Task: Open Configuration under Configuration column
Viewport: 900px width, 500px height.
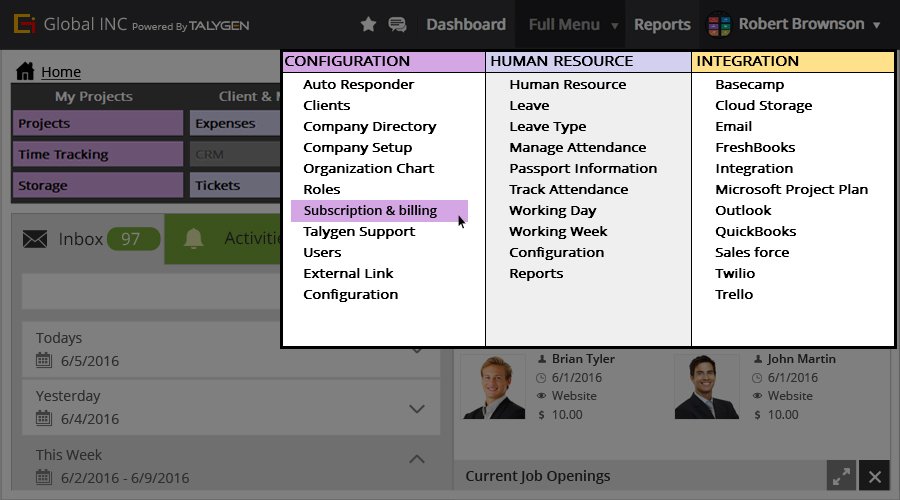Action: coord(350,294)
